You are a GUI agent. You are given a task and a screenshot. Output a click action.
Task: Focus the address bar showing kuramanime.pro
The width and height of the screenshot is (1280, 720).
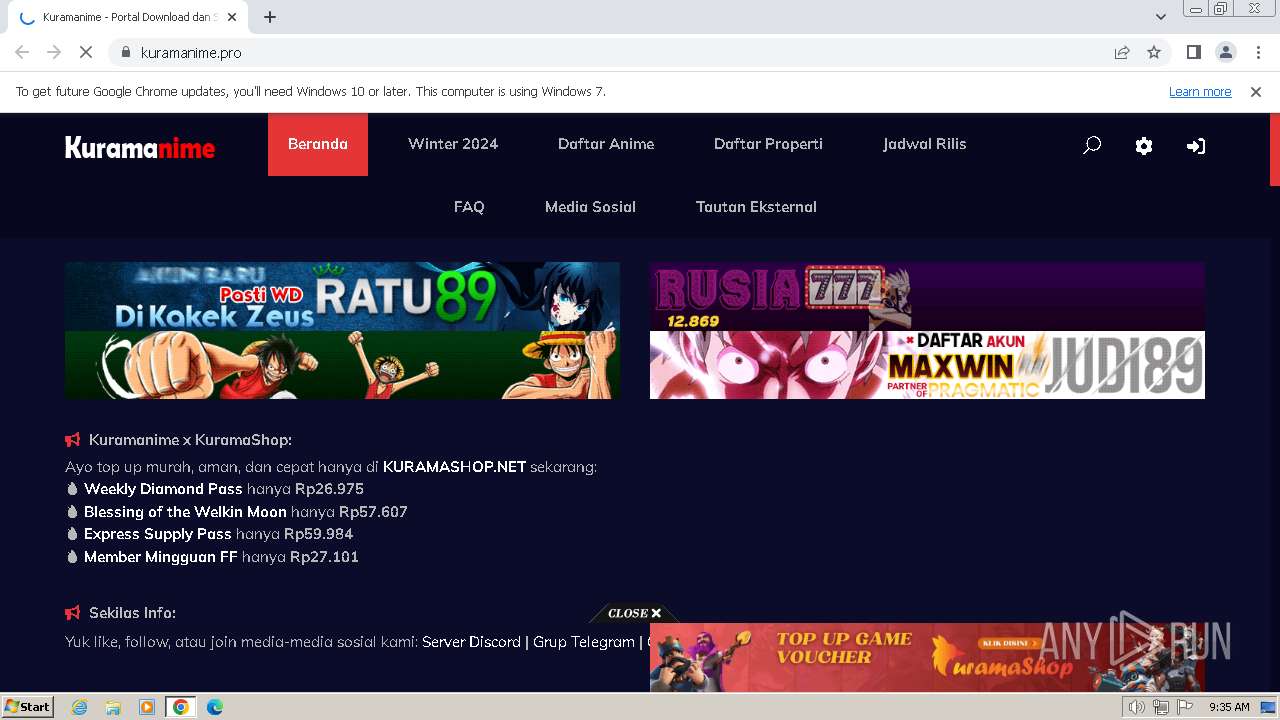tap(620, 52)
